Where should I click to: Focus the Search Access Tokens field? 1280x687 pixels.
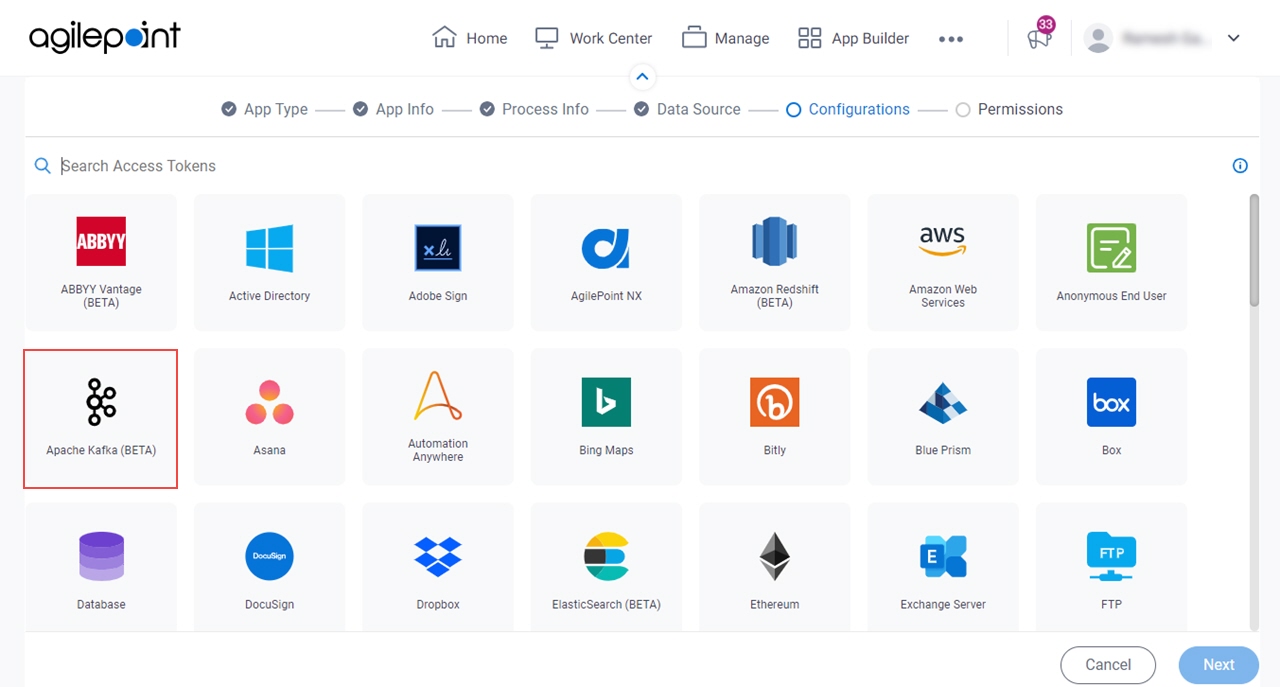click(640, 166)
